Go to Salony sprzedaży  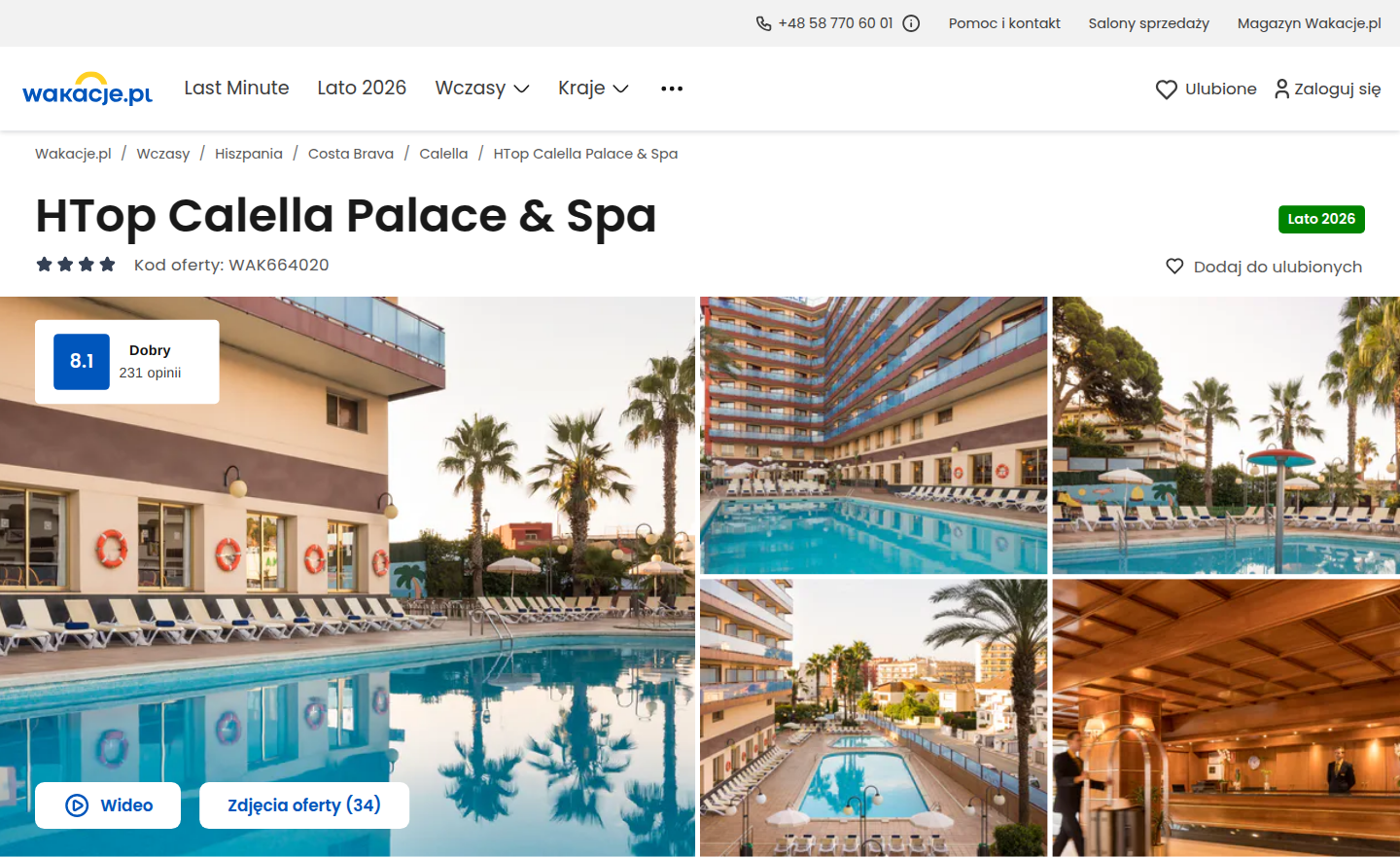coord(1148,23)
